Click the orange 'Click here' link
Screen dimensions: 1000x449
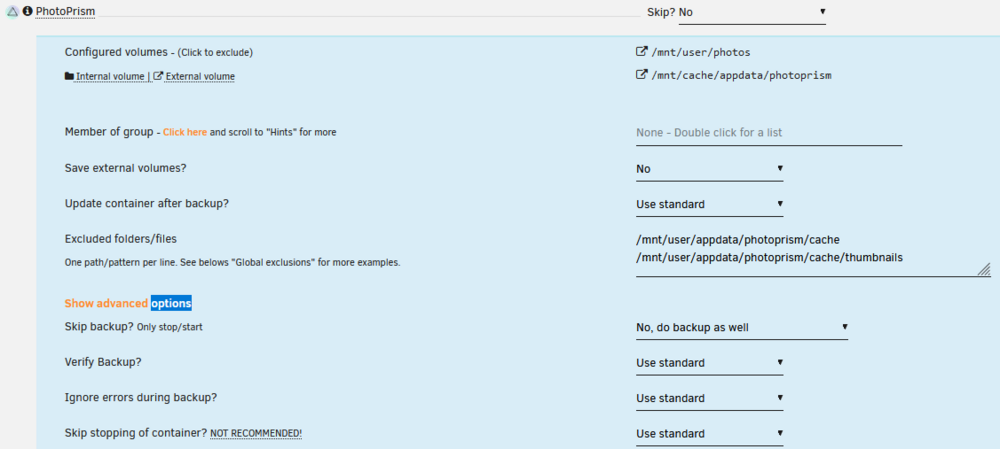tap(185, 133)
